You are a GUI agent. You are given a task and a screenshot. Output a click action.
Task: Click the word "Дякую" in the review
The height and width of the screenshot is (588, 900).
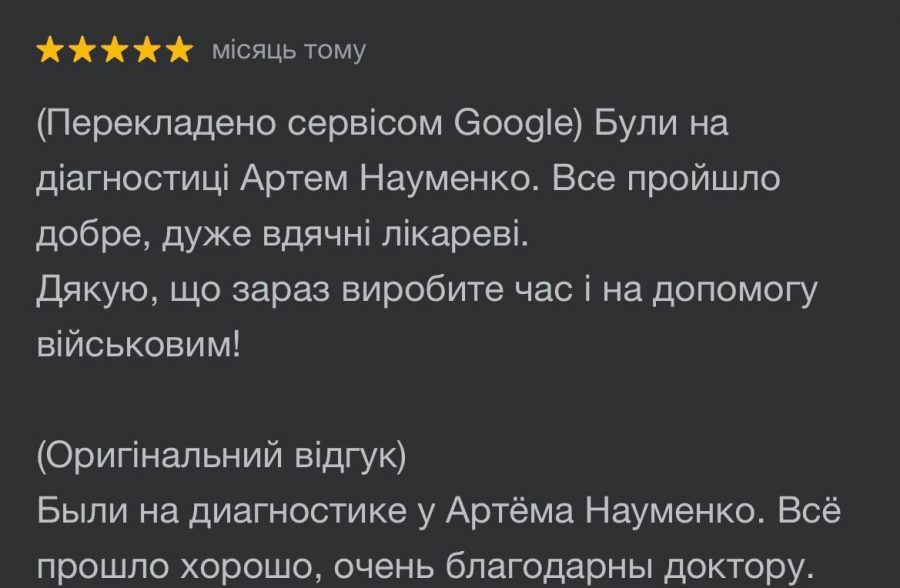coord(92,290)
